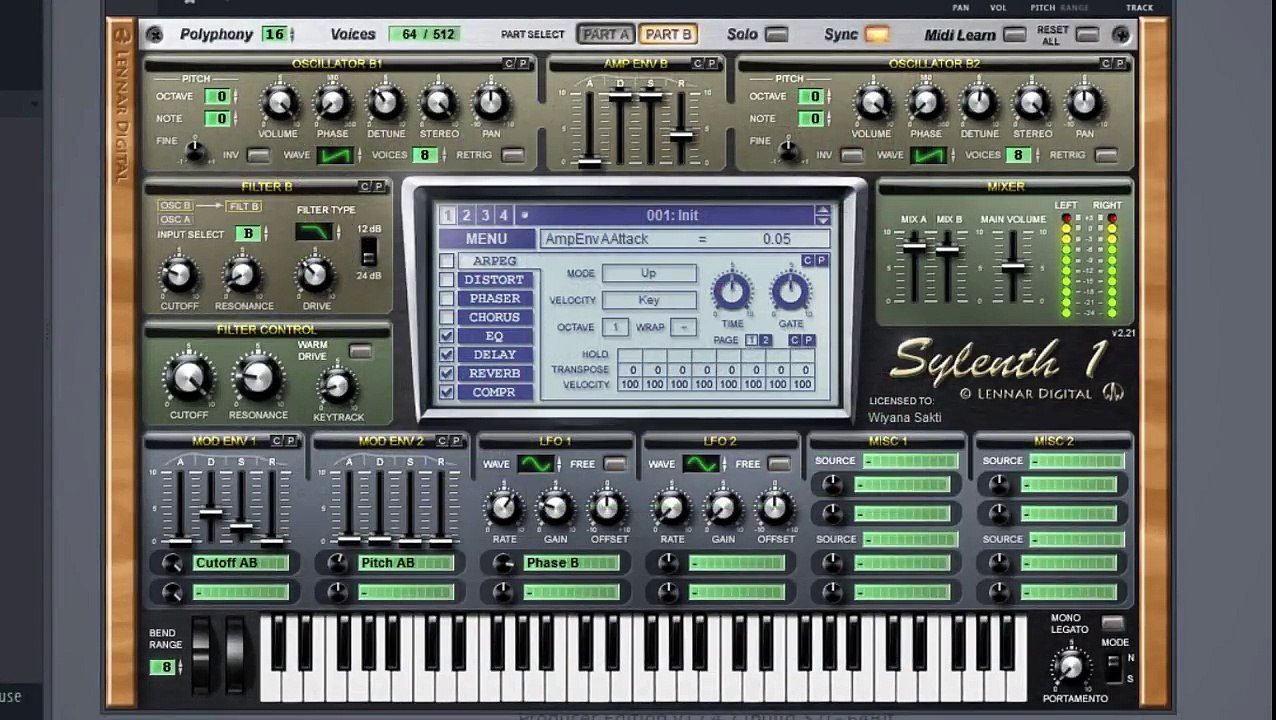Screen dimensions: 1276x720
Task: Click the Amp Env B Attack slider
Action: click(x=590, y=160)
